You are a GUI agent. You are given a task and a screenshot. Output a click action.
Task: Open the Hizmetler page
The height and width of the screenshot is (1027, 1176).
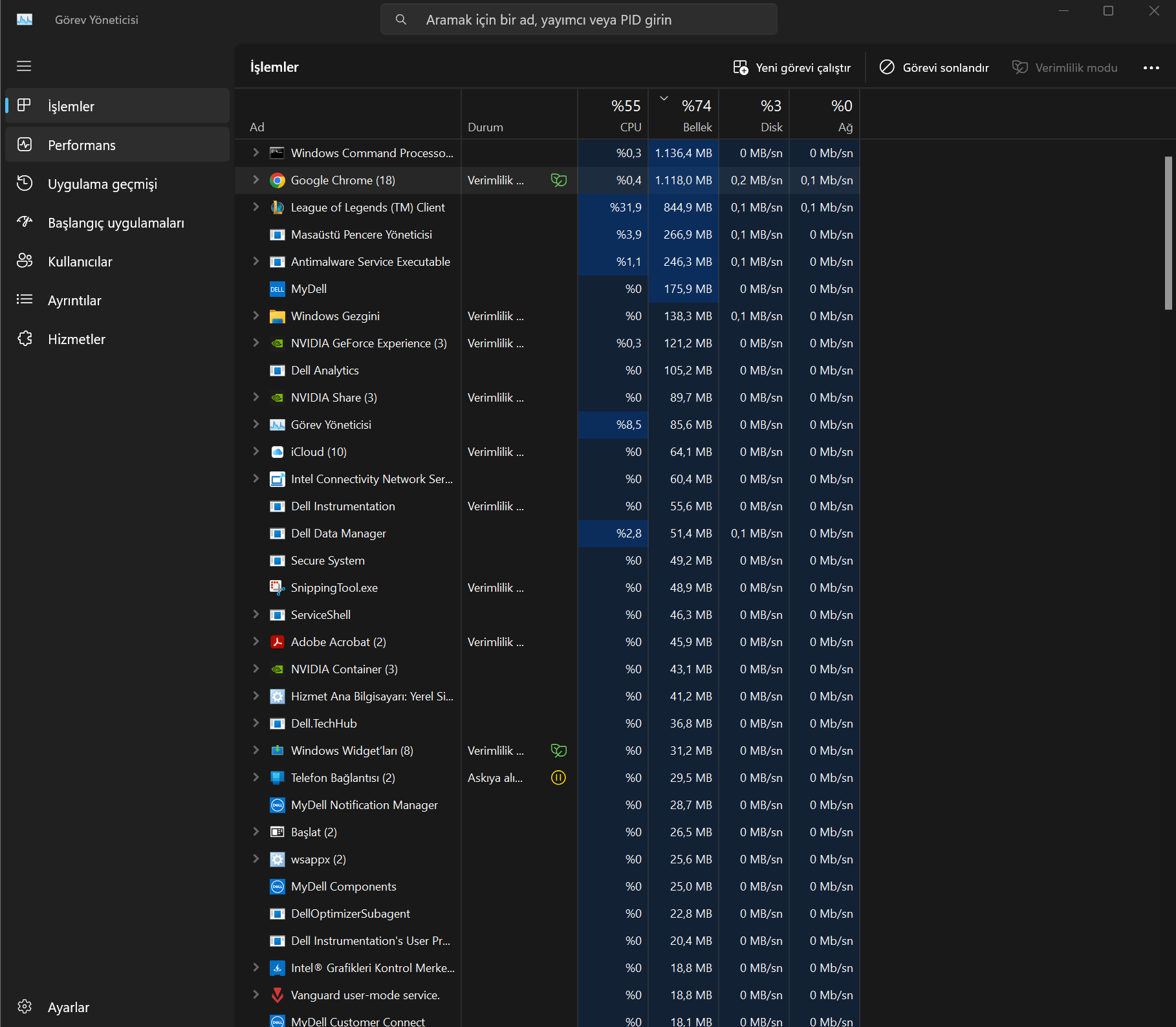tap(118, 339)
